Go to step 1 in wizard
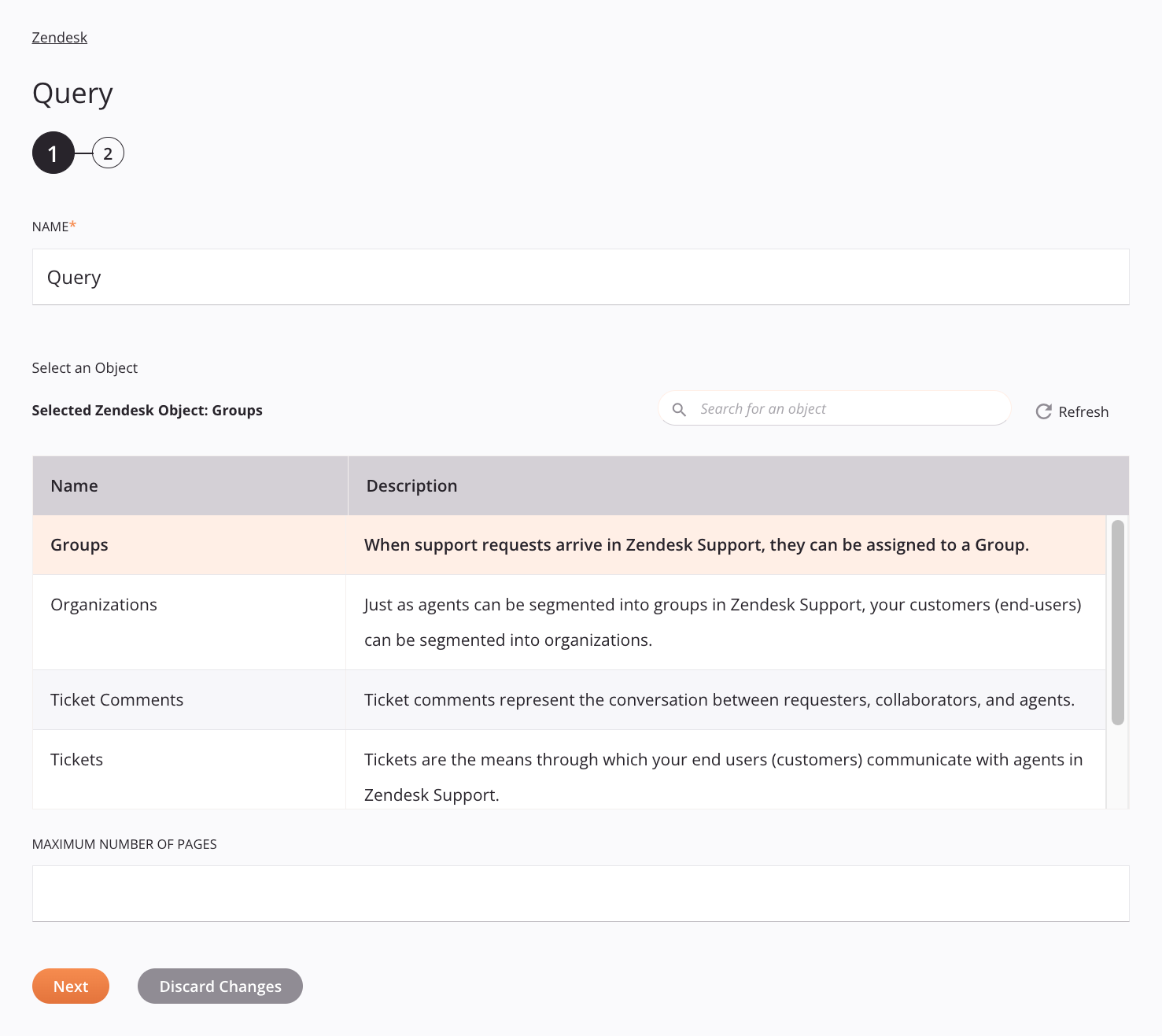Image resolution: width=1162 pixels, height=1036 pixels. click(53, 153)
